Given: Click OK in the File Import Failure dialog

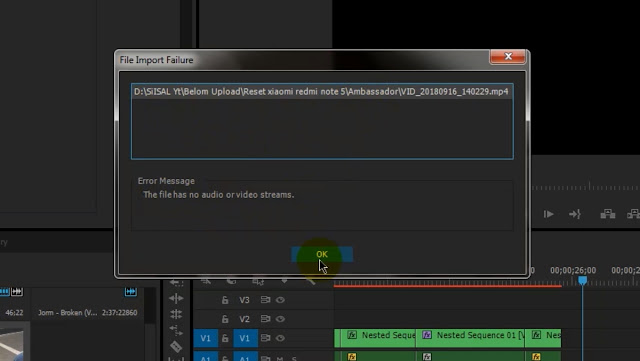Looking at the screenshot, I should 322,254.
